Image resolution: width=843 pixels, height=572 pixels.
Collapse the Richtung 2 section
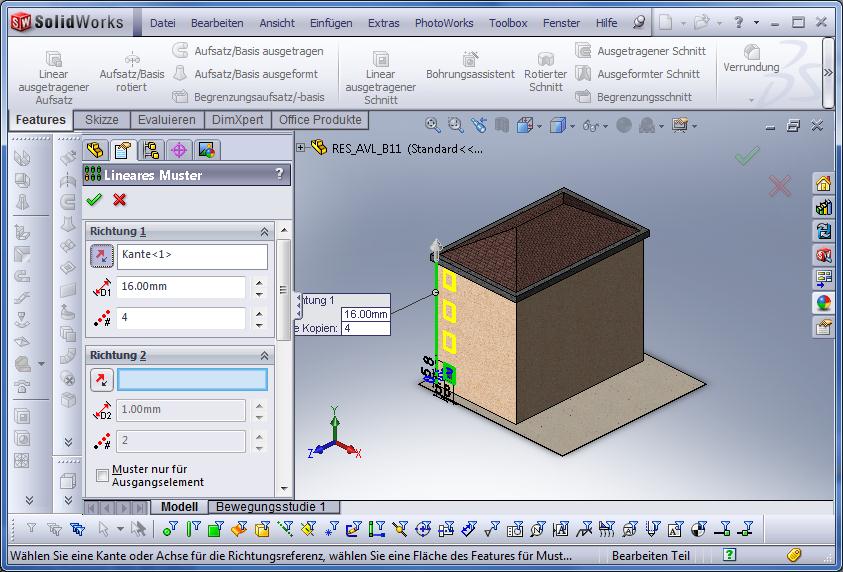265,355
